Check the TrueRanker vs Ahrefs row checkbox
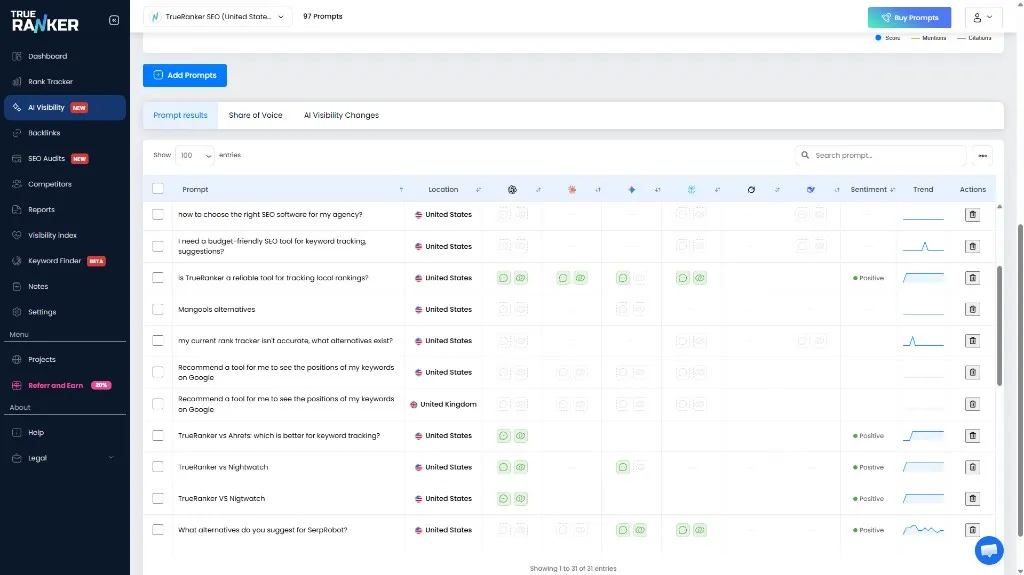Screen dimensions: 1024x575 point(158,435)
